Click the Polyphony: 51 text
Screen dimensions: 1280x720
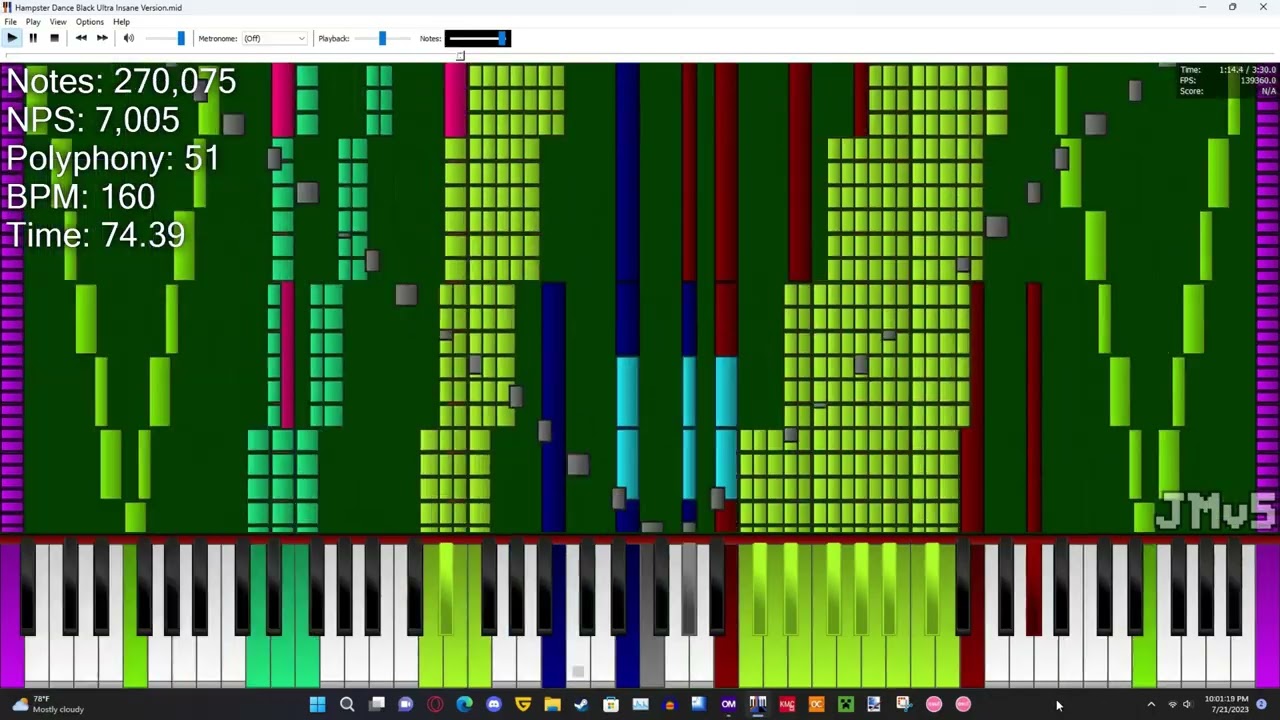tap(113, 158)
